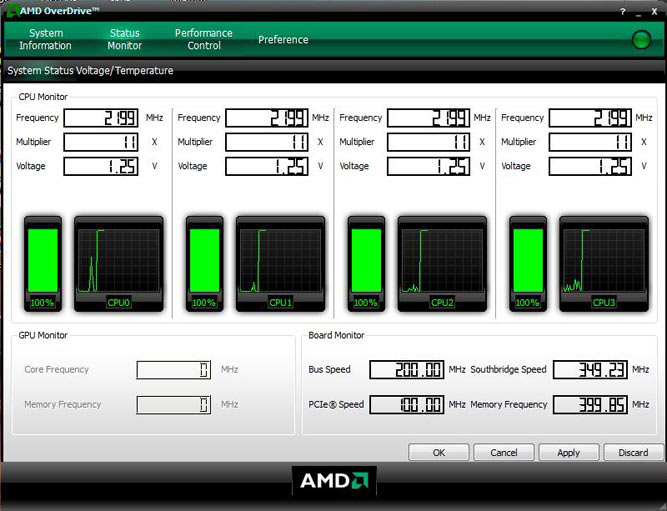Click the first core Frequency field

[x=101, y=118]
